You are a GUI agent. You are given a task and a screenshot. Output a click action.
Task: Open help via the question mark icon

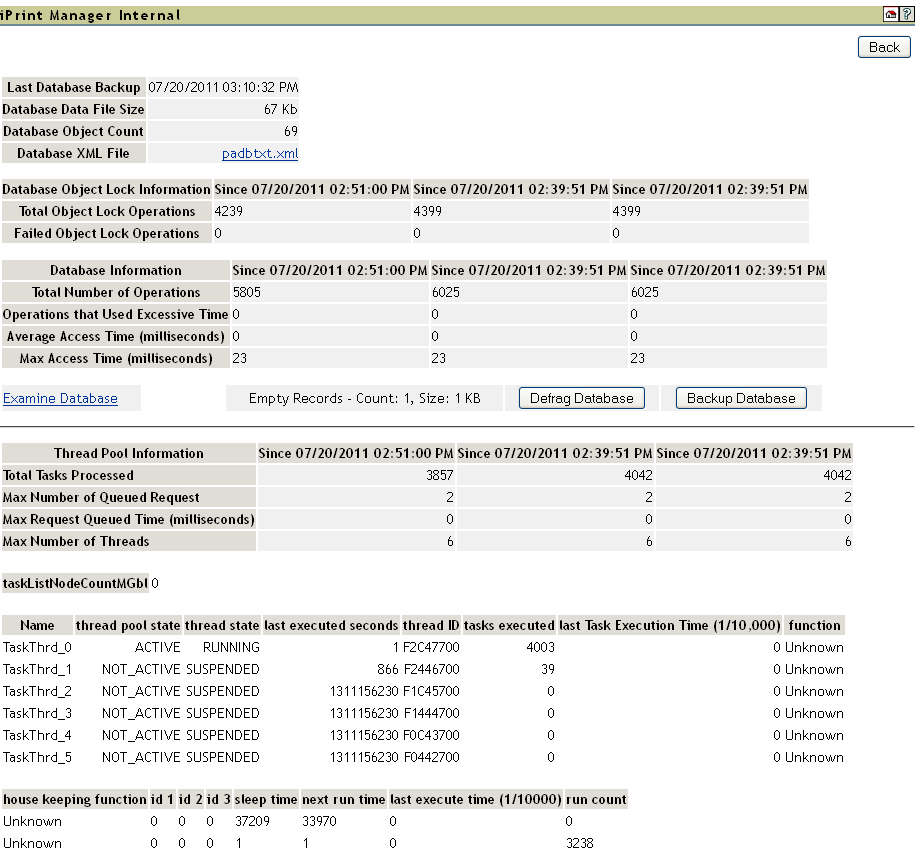pos(905,14)
